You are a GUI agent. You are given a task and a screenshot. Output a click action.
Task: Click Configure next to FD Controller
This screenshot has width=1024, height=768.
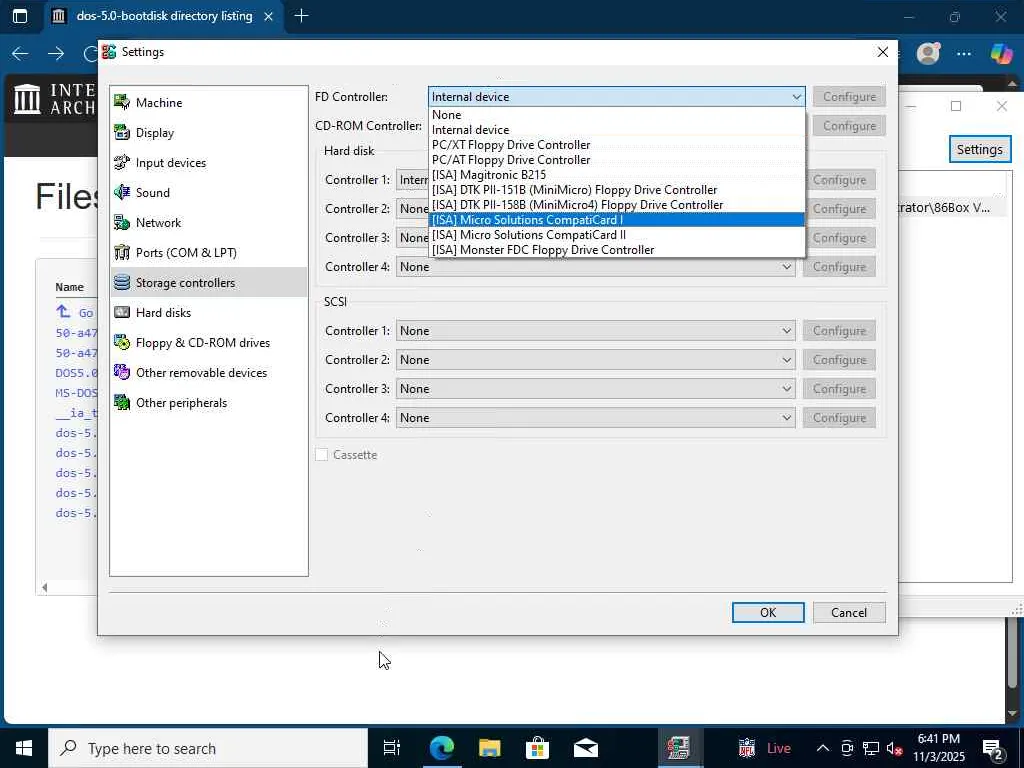click(849, 97)
